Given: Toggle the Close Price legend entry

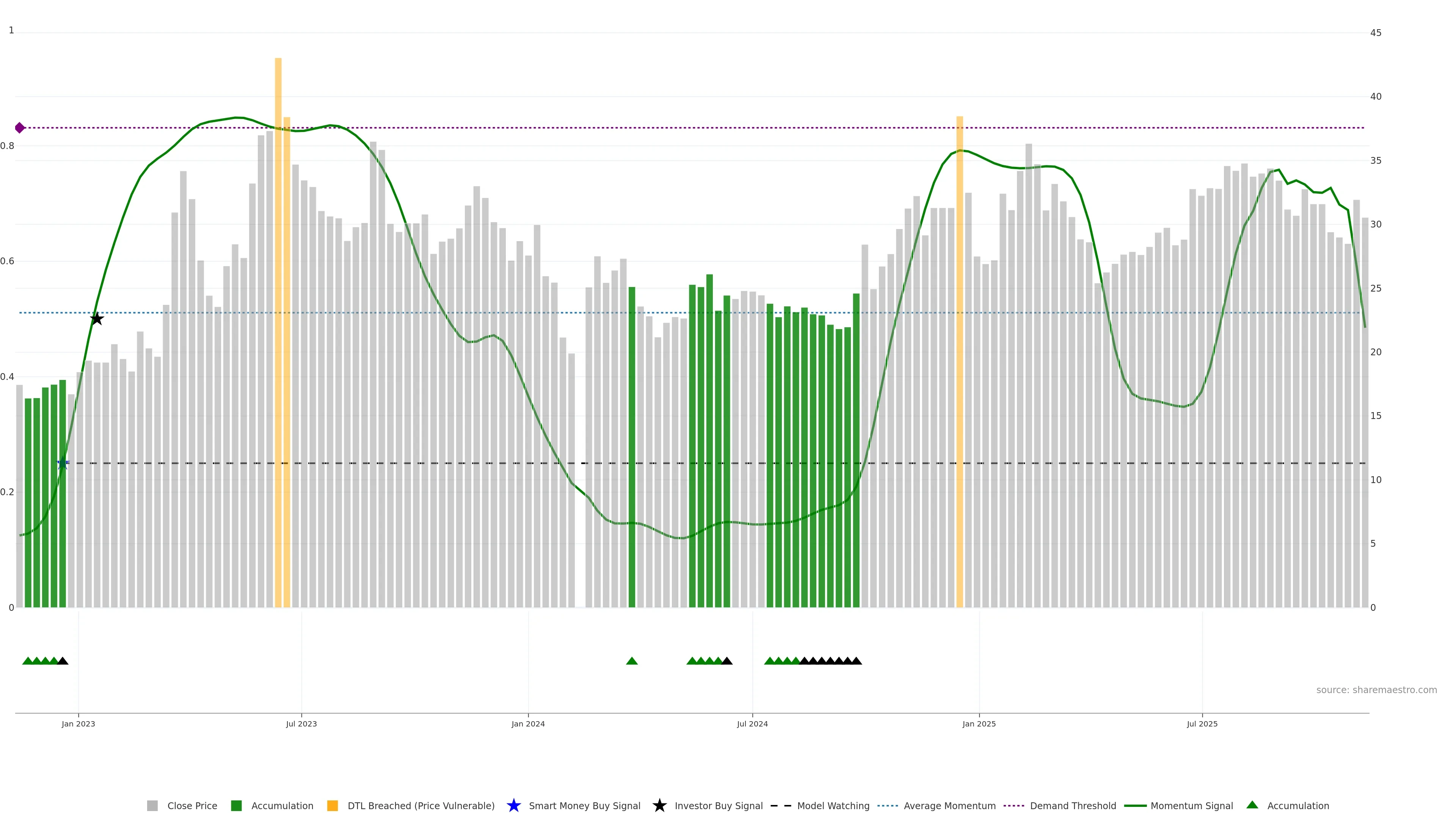Looking at the screenshot, I should [x=191, y=805].
